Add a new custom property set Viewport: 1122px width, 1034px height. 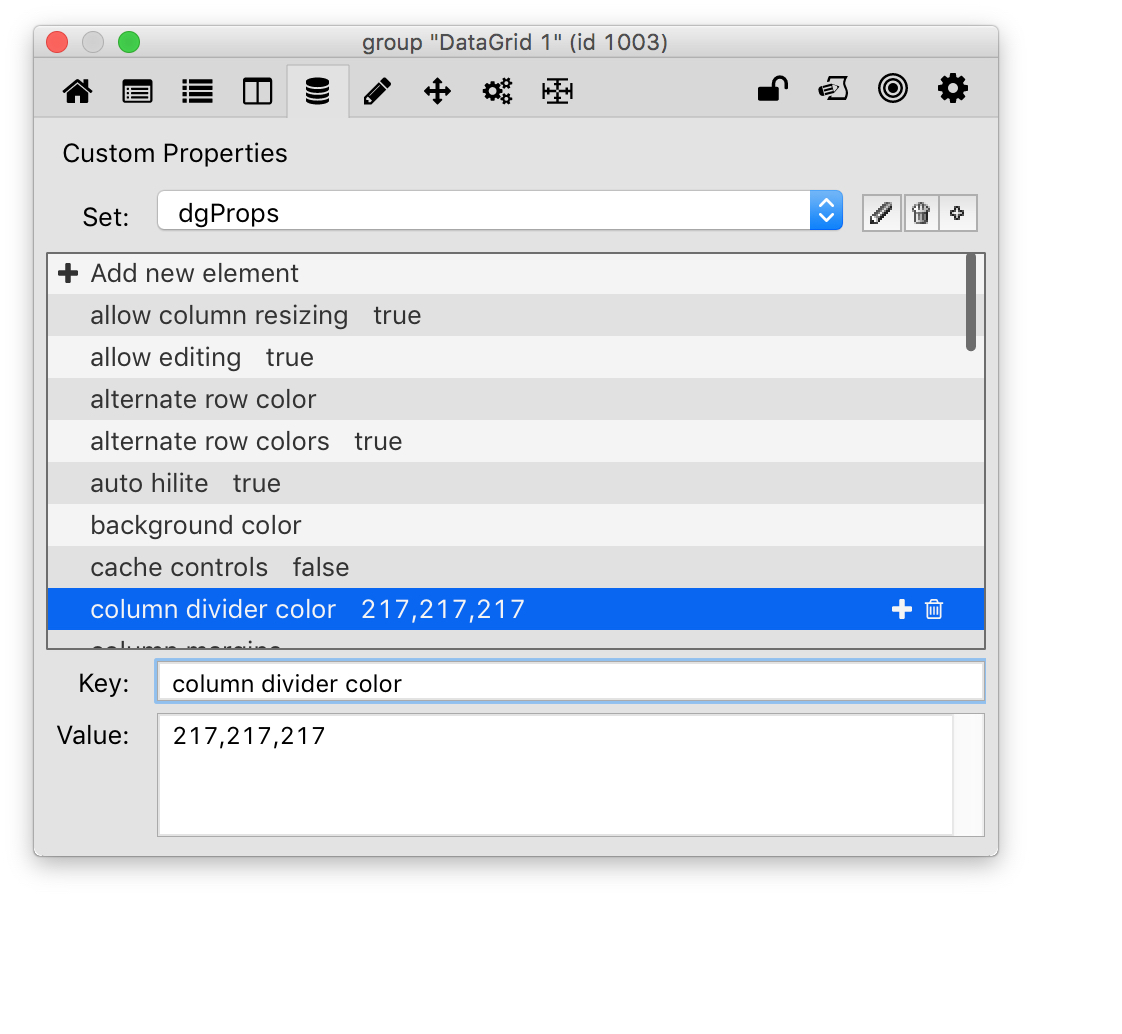[x=958, y=213]
